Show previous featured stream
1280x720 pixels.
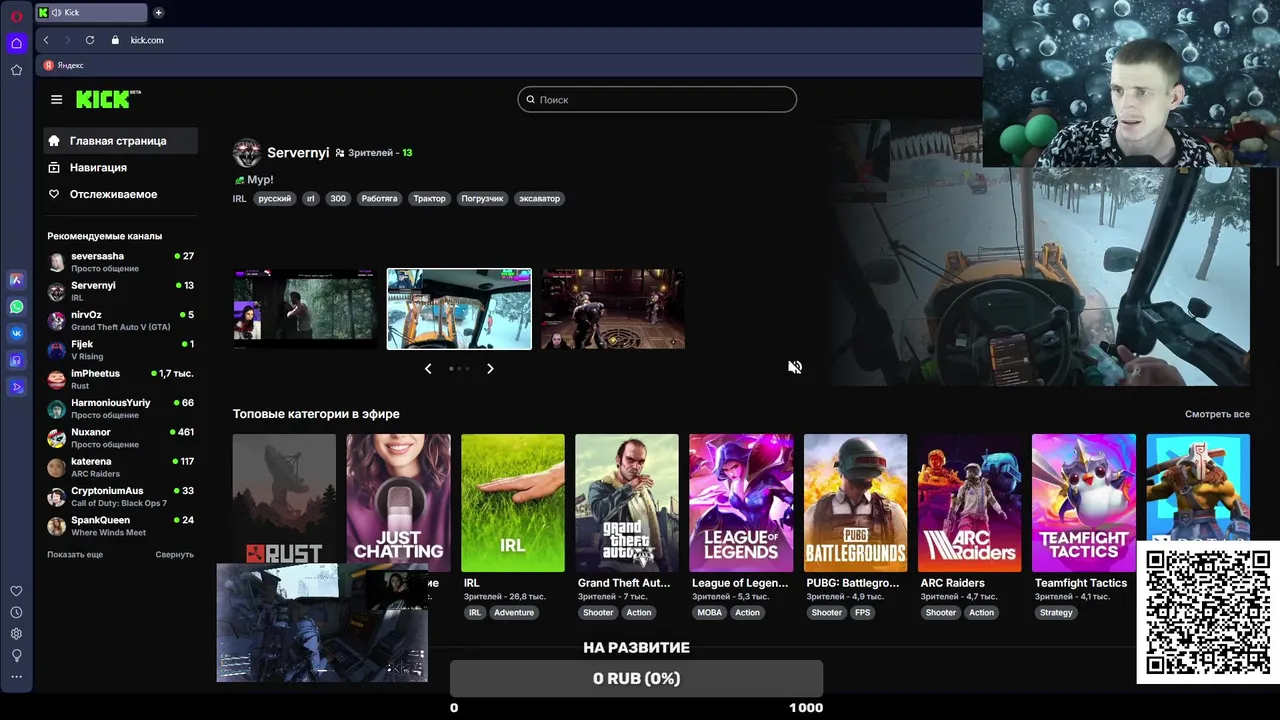428,369
